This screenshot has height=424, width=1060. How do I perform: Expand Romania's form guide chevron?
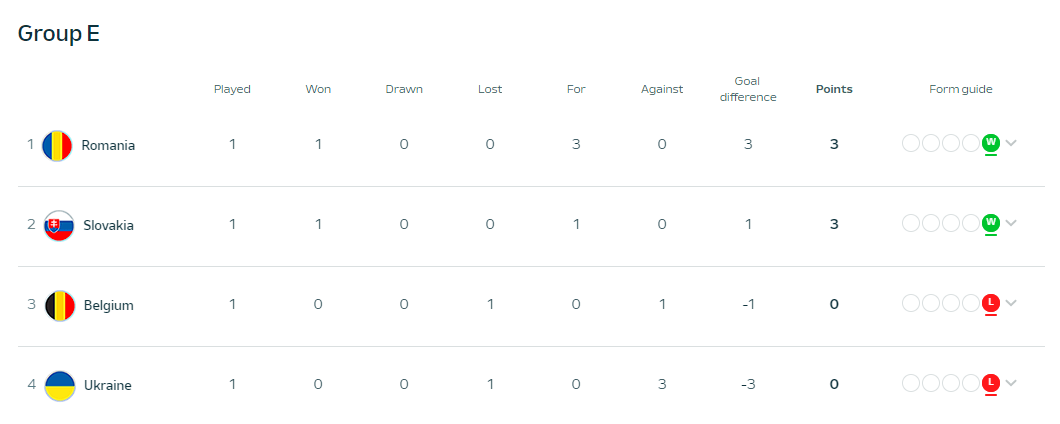[x=1011, y=143]
